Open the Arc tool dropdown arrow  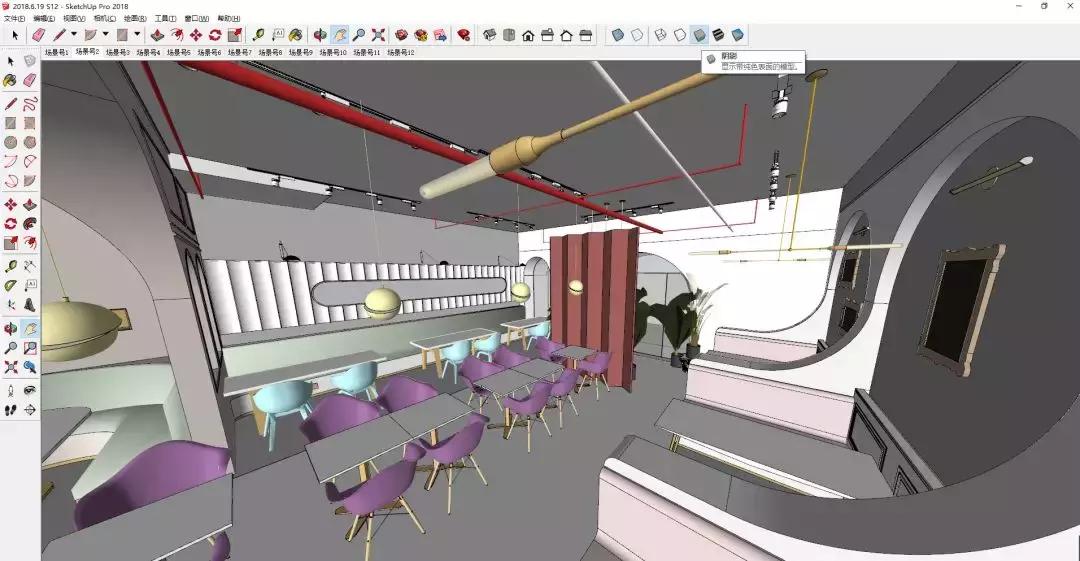[105, 35]
